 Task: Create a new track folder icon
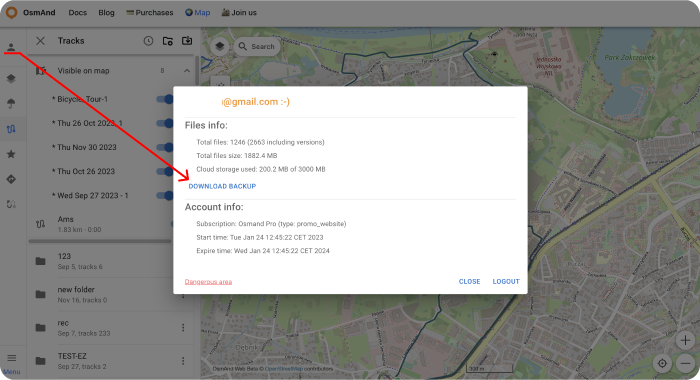coord(167,41)
